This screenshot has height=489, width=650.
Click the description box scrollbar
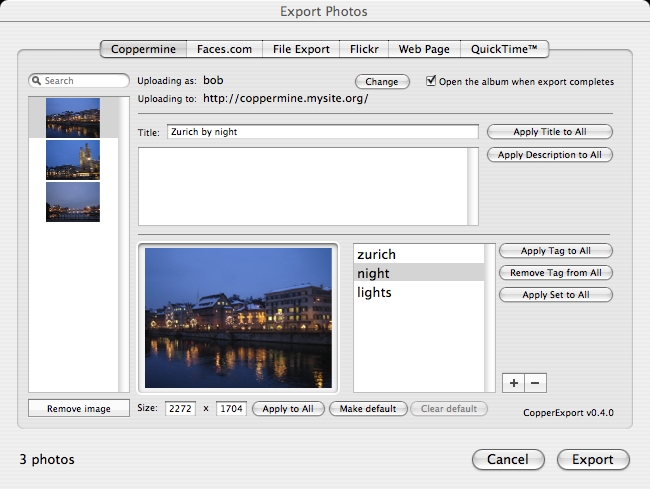(x=472, y=186)
